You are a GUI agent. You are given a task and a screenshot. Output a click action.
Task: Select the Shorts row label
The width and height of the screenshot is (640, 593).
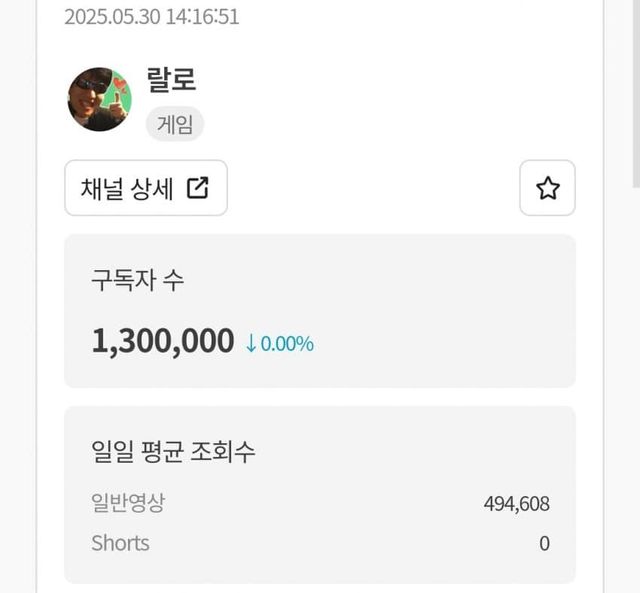[x=120, y=543]
